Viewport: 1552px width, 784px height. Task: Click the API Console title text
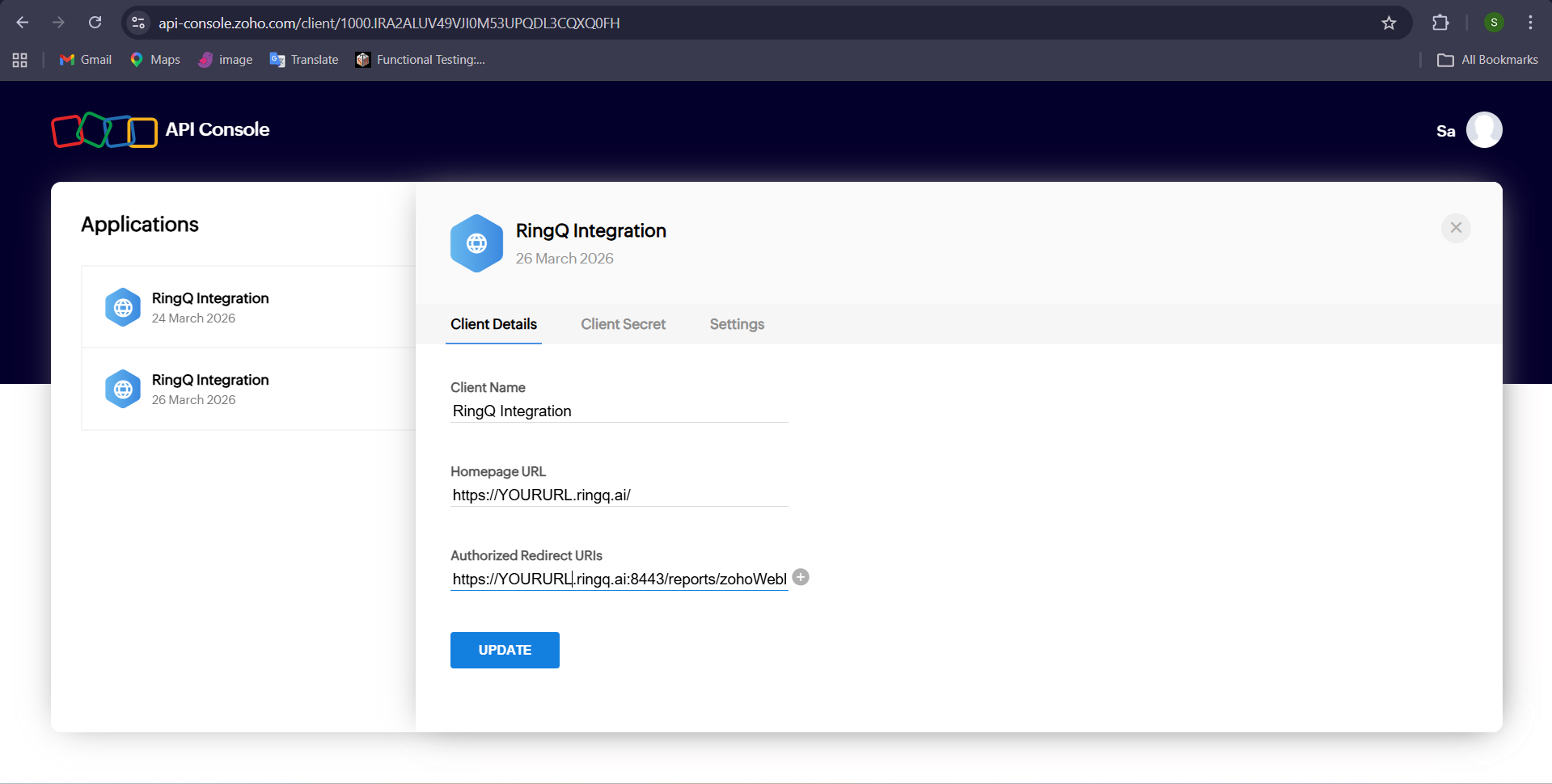[x=218, y=129]
